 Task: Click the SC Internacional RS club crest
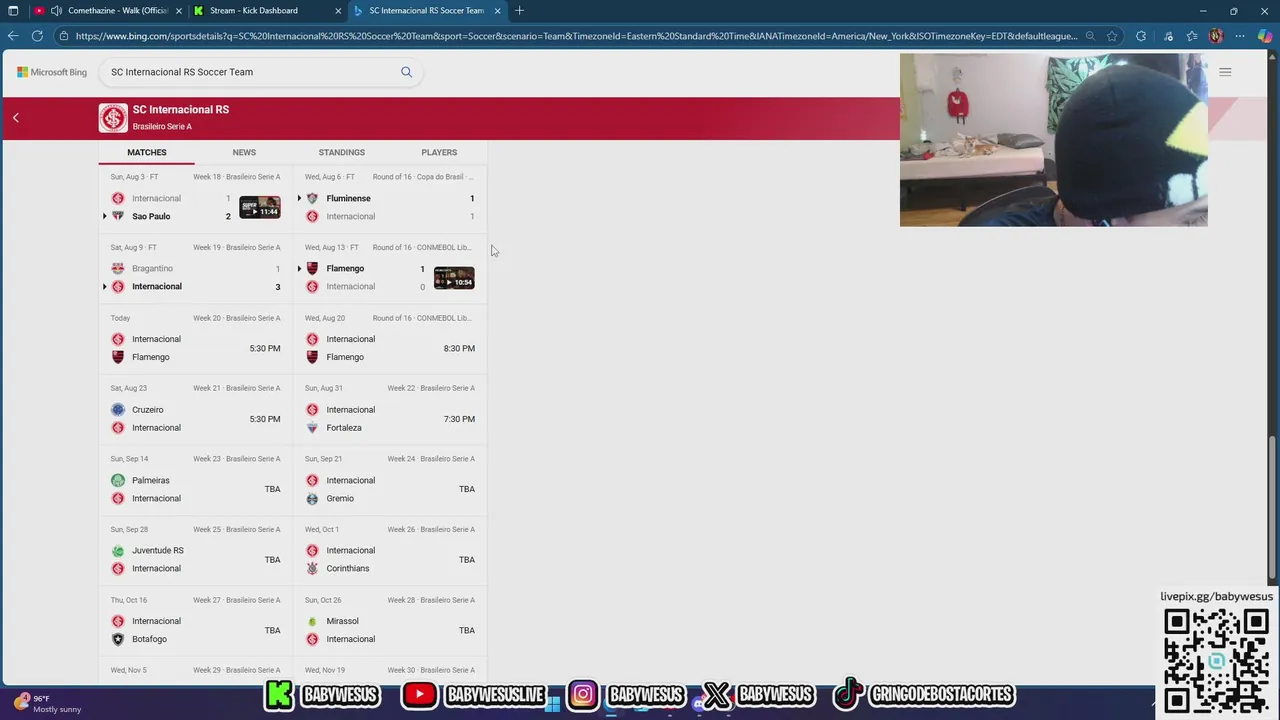pyautogui.click(x=113, y=118)
